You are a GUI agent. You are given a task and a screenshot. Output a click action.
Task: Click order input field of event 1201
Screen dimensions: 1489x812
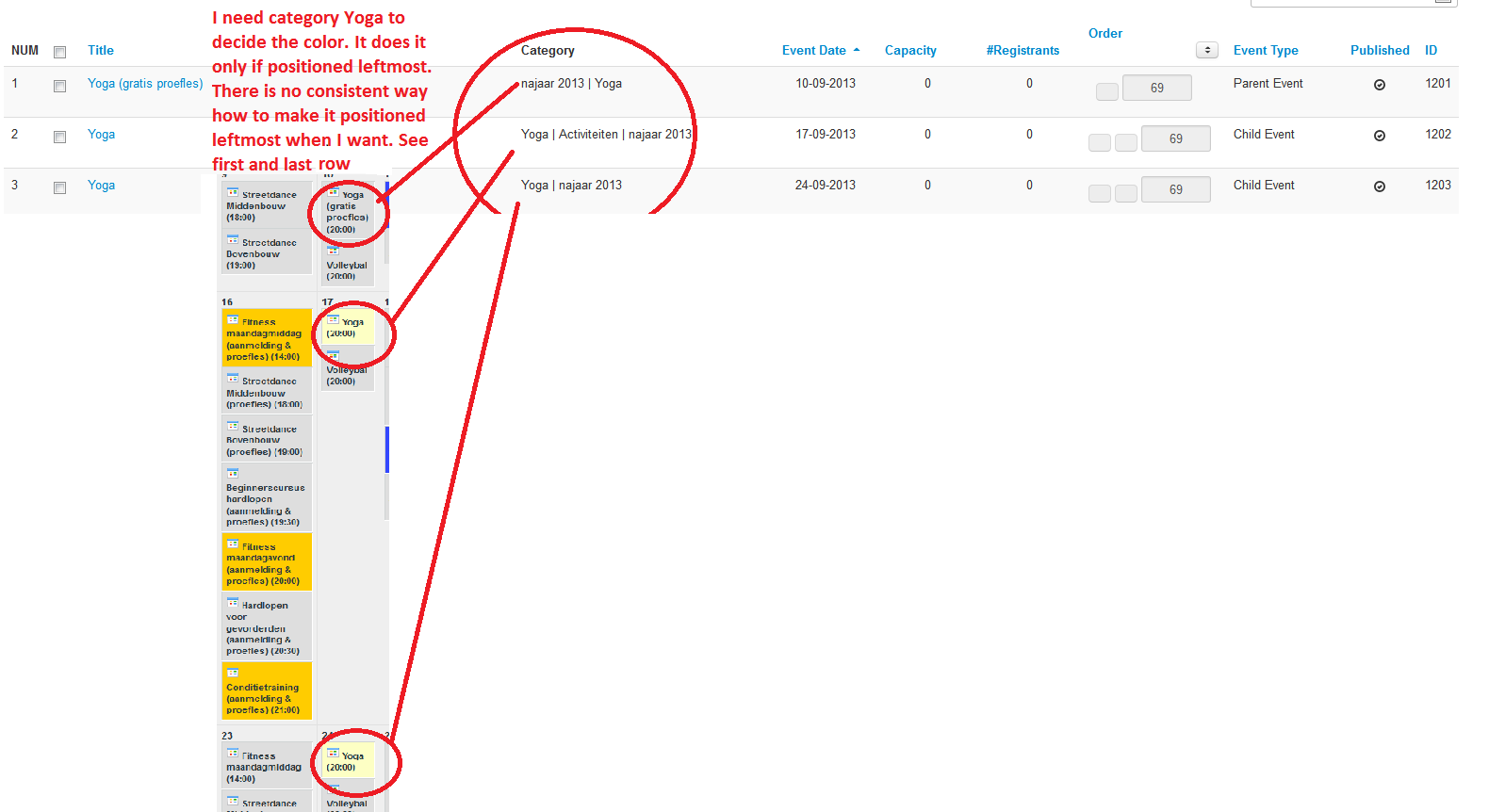point(1156,88)
